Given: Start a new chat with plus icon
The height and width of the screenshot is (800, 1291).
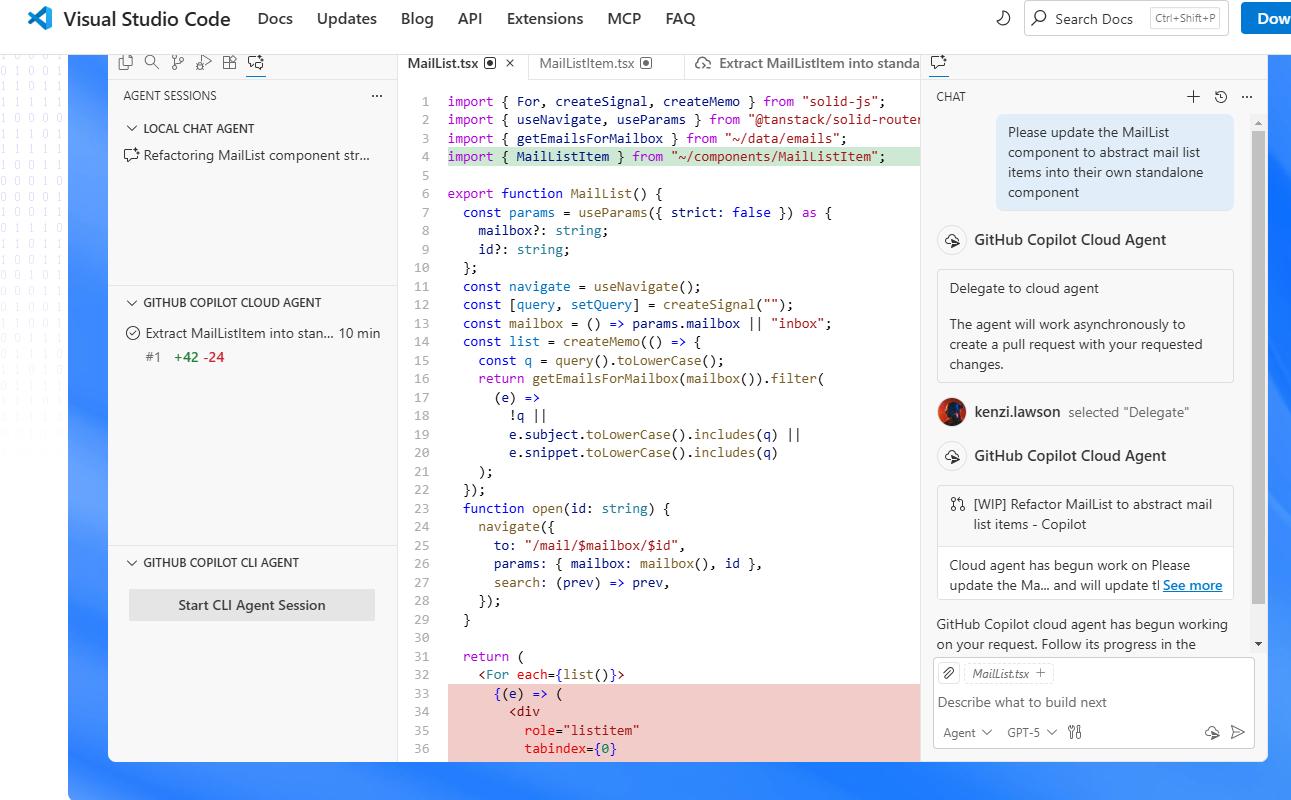Looking at the screenshot, I should (1193, 97).
